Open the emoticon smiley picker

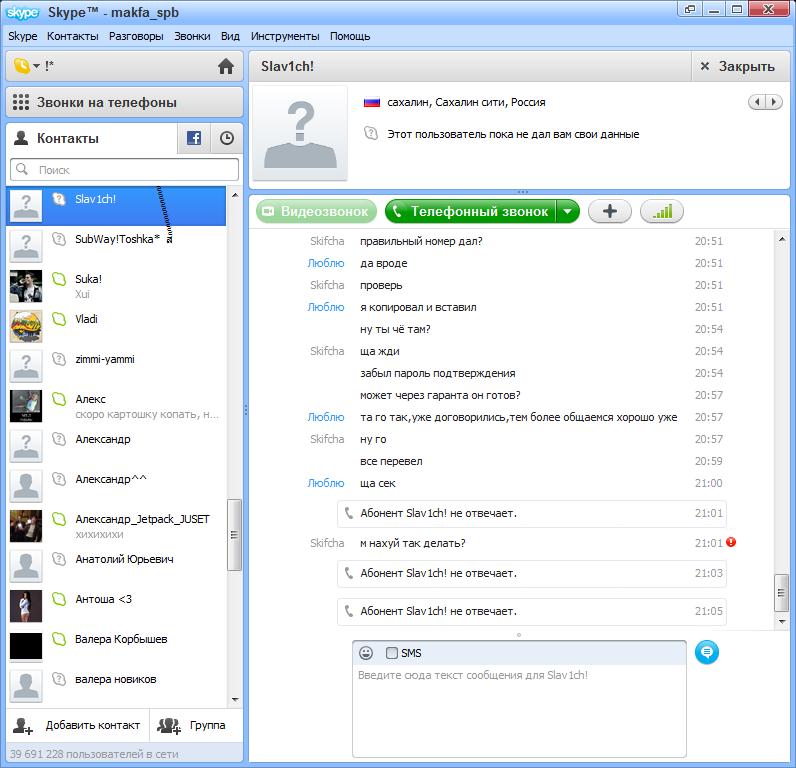point(366,653)
